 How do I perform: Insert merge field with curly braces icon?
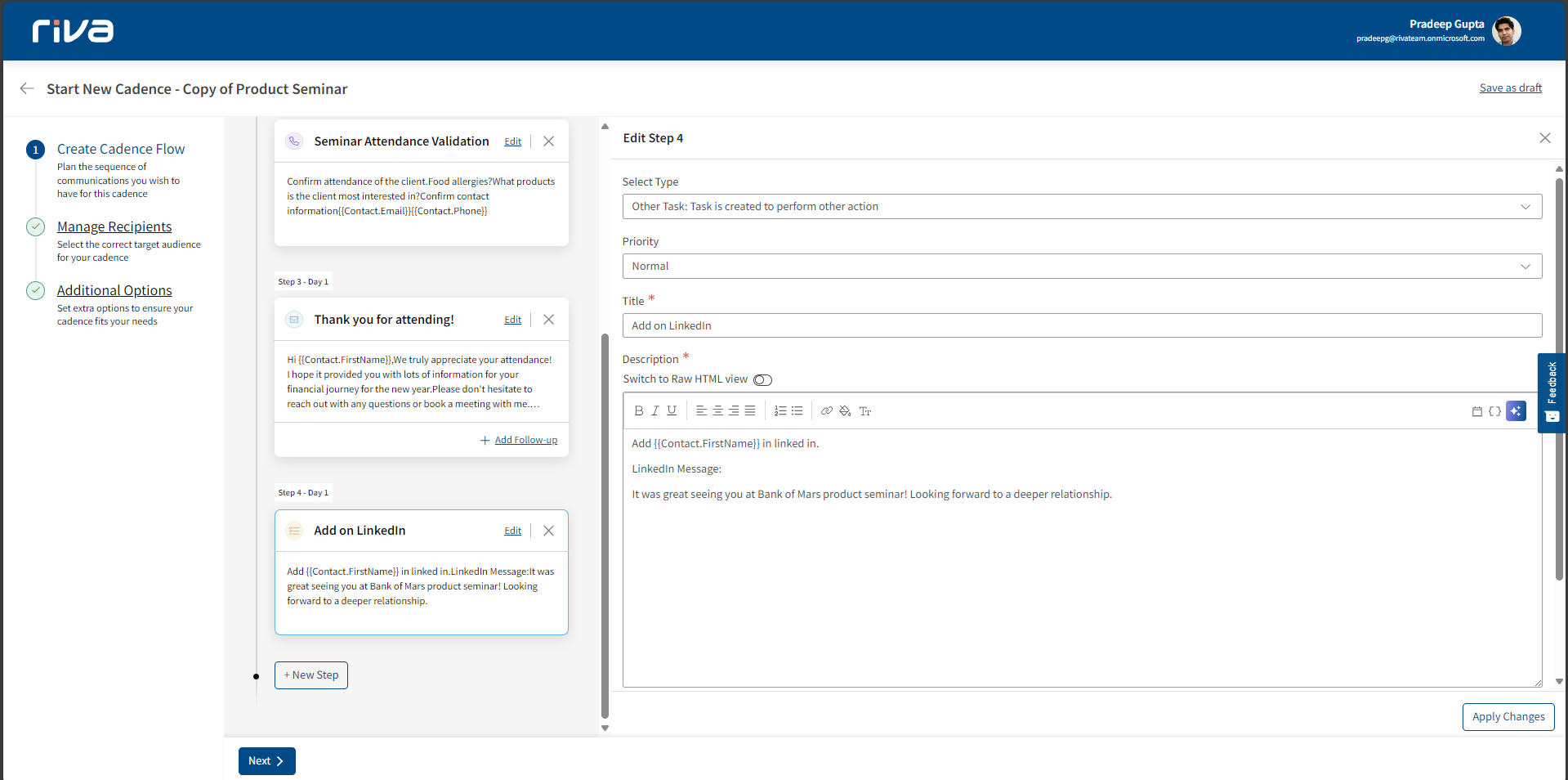(x=1494, y=411)
